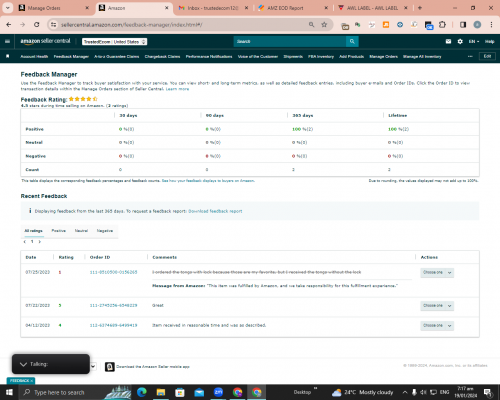This screenshot has width=500, height=400.
Task: Click the browser address bar URL
Action: (x=132, y=25)
